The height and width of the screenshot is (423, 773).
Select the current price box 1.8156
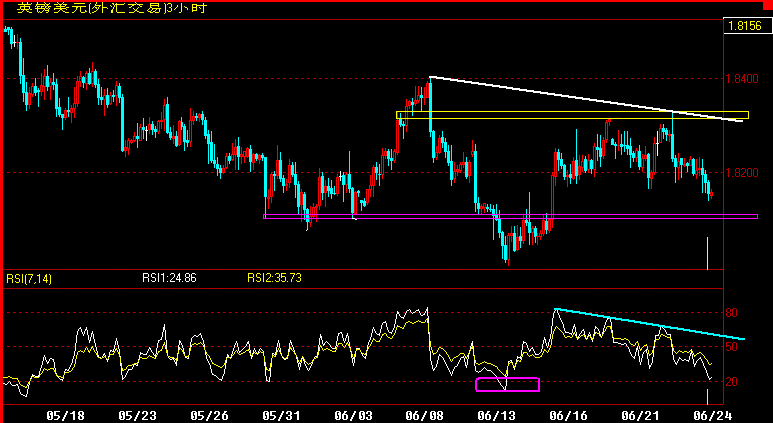pyautogui.click(x=747, y=26)
